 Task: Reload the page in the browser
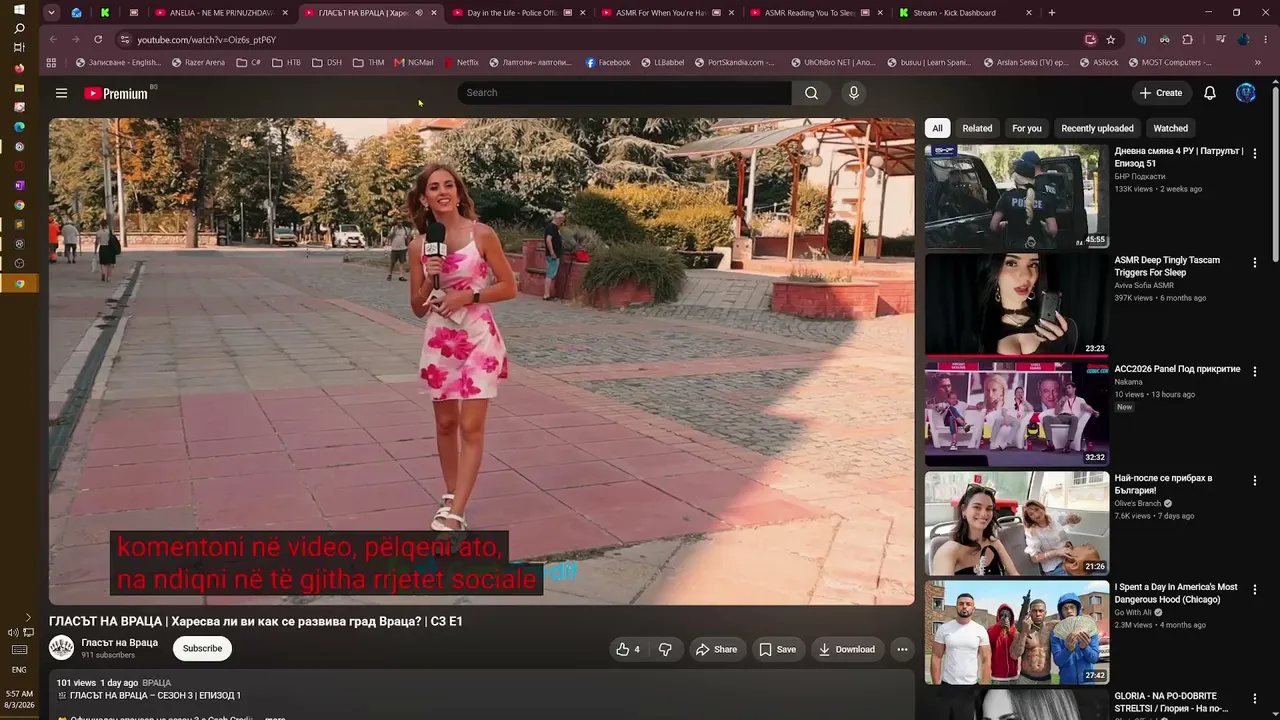tap(98, 39)
